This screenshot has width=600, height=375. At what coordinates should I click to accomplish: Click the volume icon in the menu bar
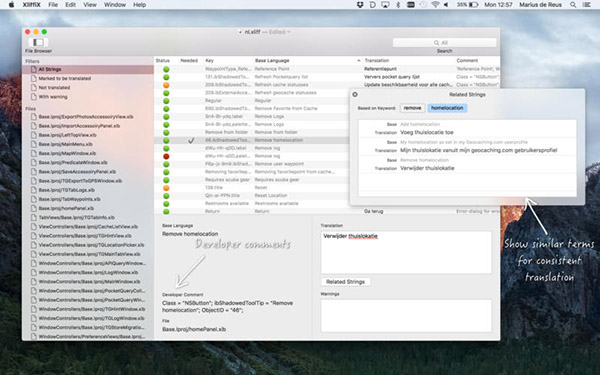tap(446, 5)
